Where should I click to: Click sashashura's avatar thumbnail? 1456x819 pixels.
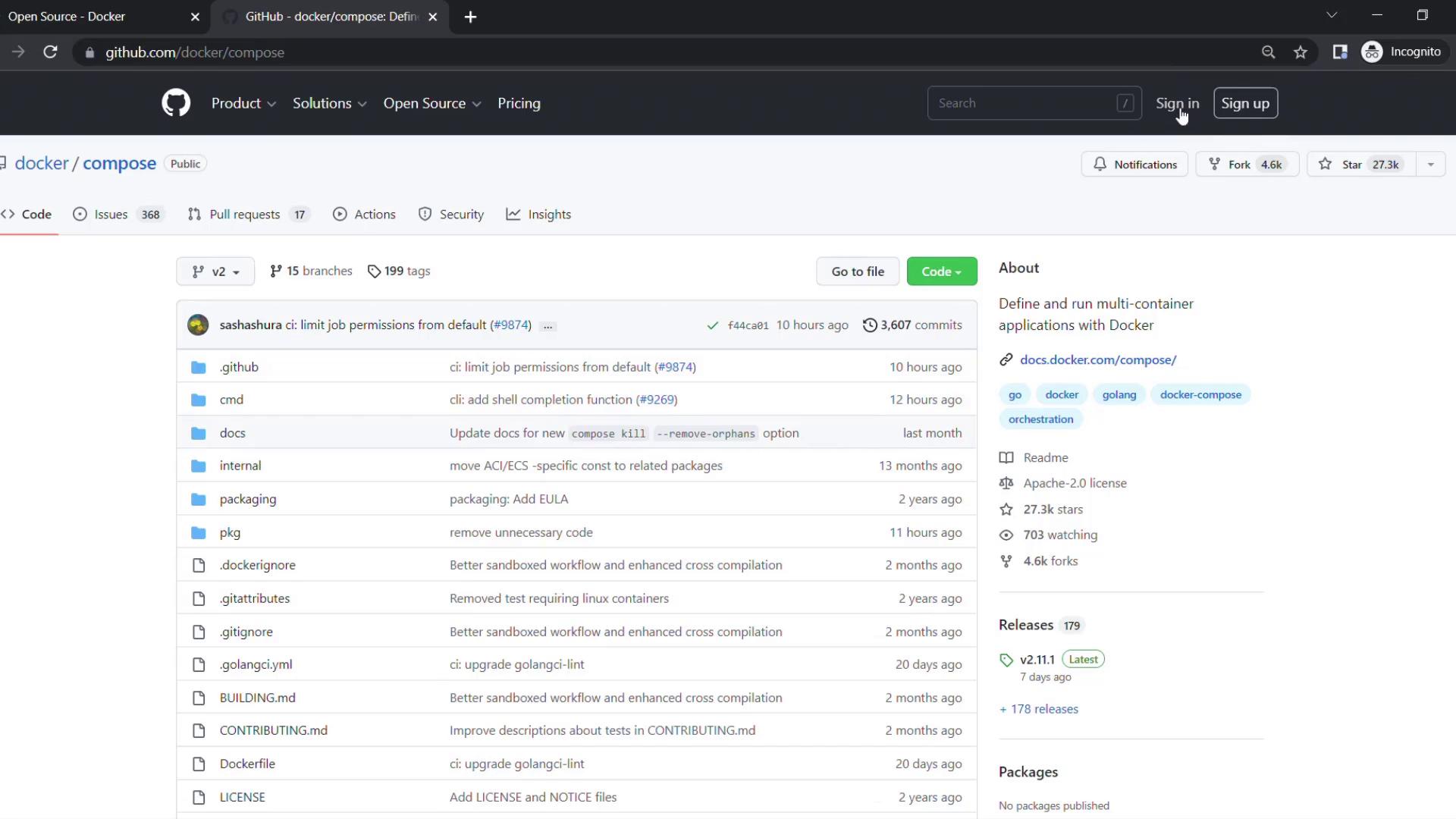coord(198,325)
